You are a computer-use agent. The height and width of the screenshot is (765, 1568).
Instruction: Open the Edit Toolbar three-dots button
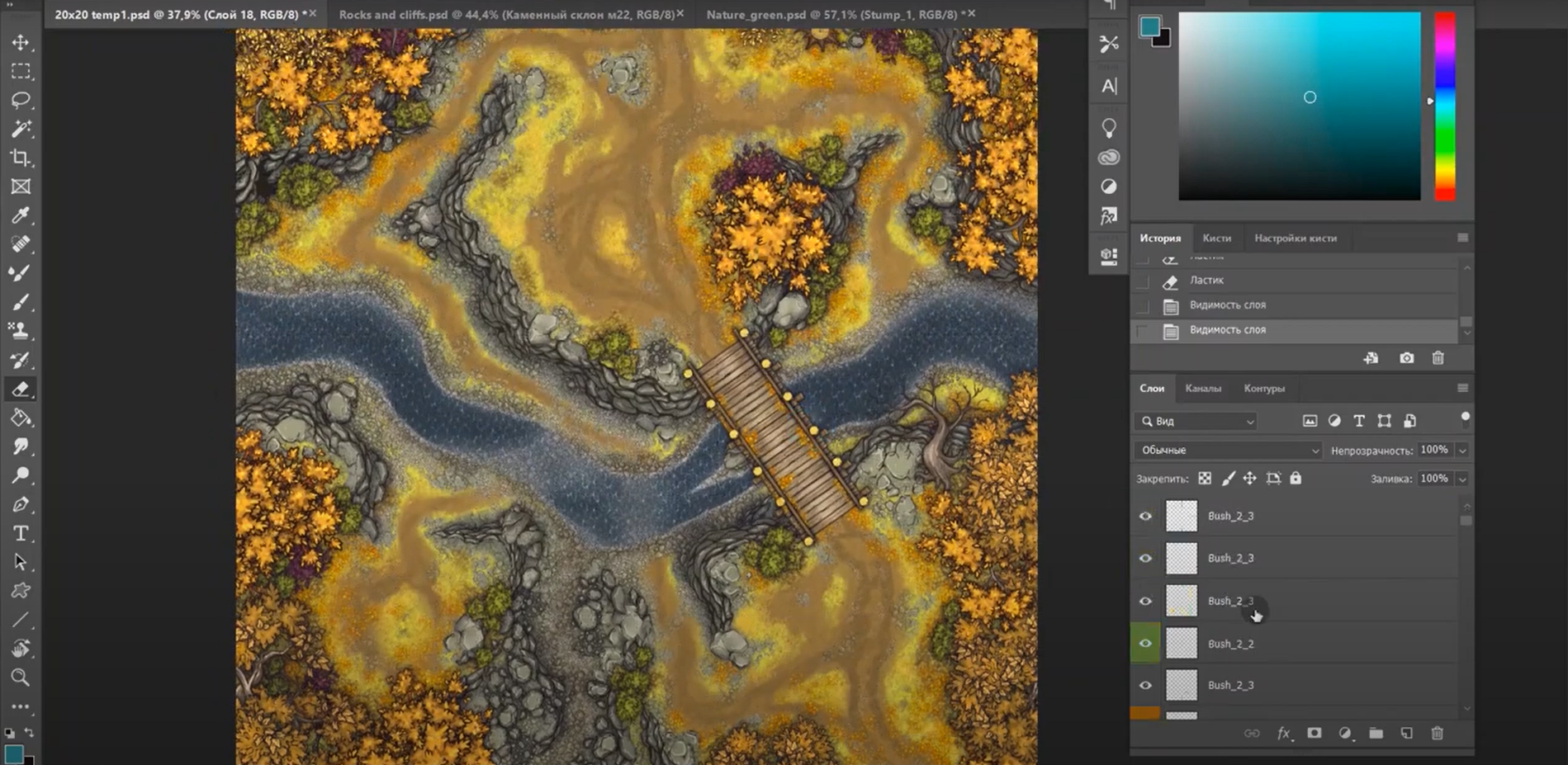coord(21,706)
